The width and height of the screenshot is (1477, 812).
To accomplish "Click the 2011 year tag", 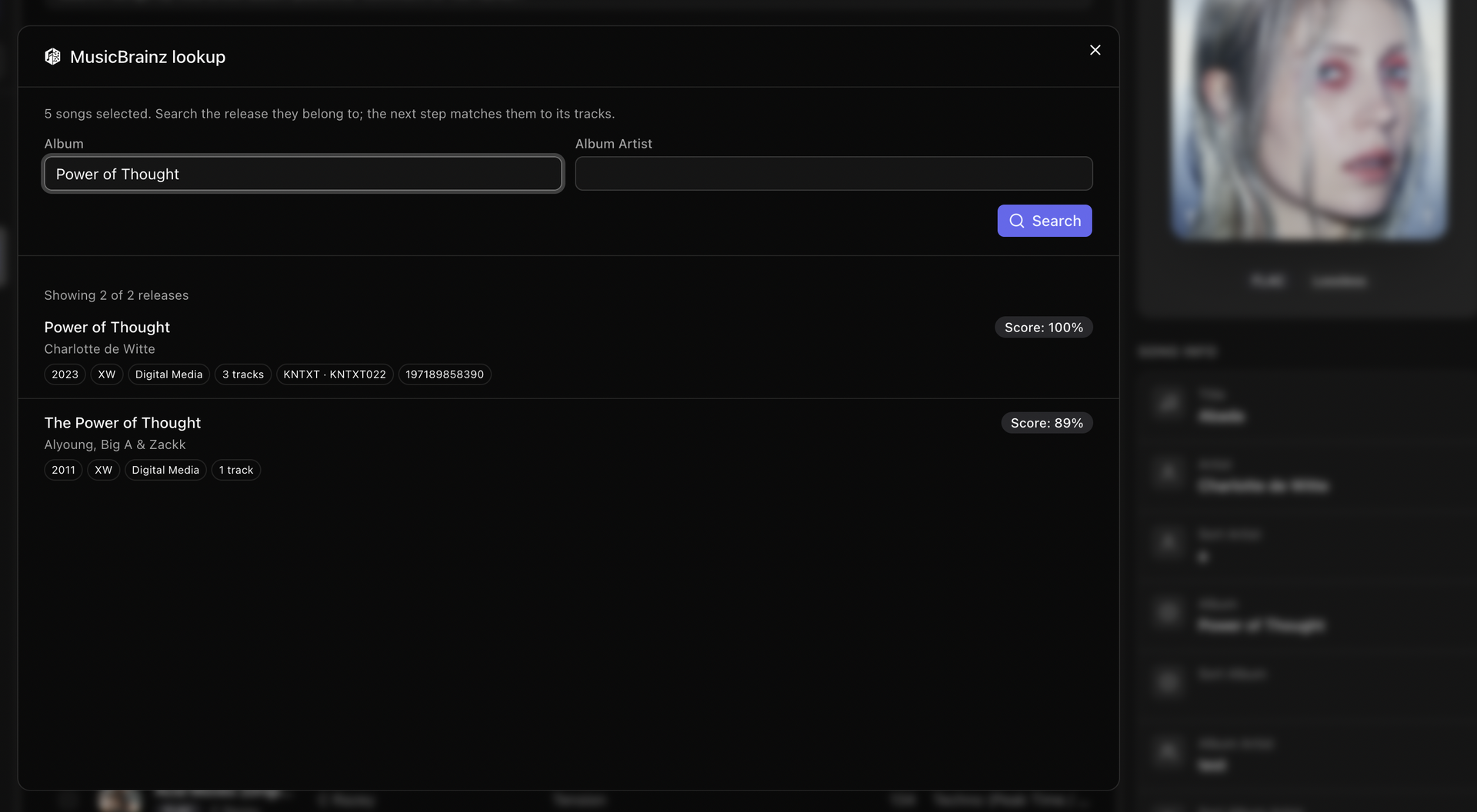I will pyautogui.click(x=63, y=470).
